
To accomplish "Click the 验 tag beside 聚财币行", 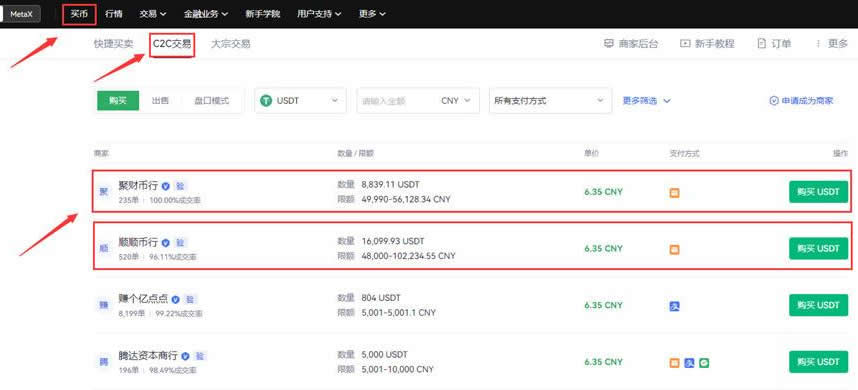I will pos(180,186).
